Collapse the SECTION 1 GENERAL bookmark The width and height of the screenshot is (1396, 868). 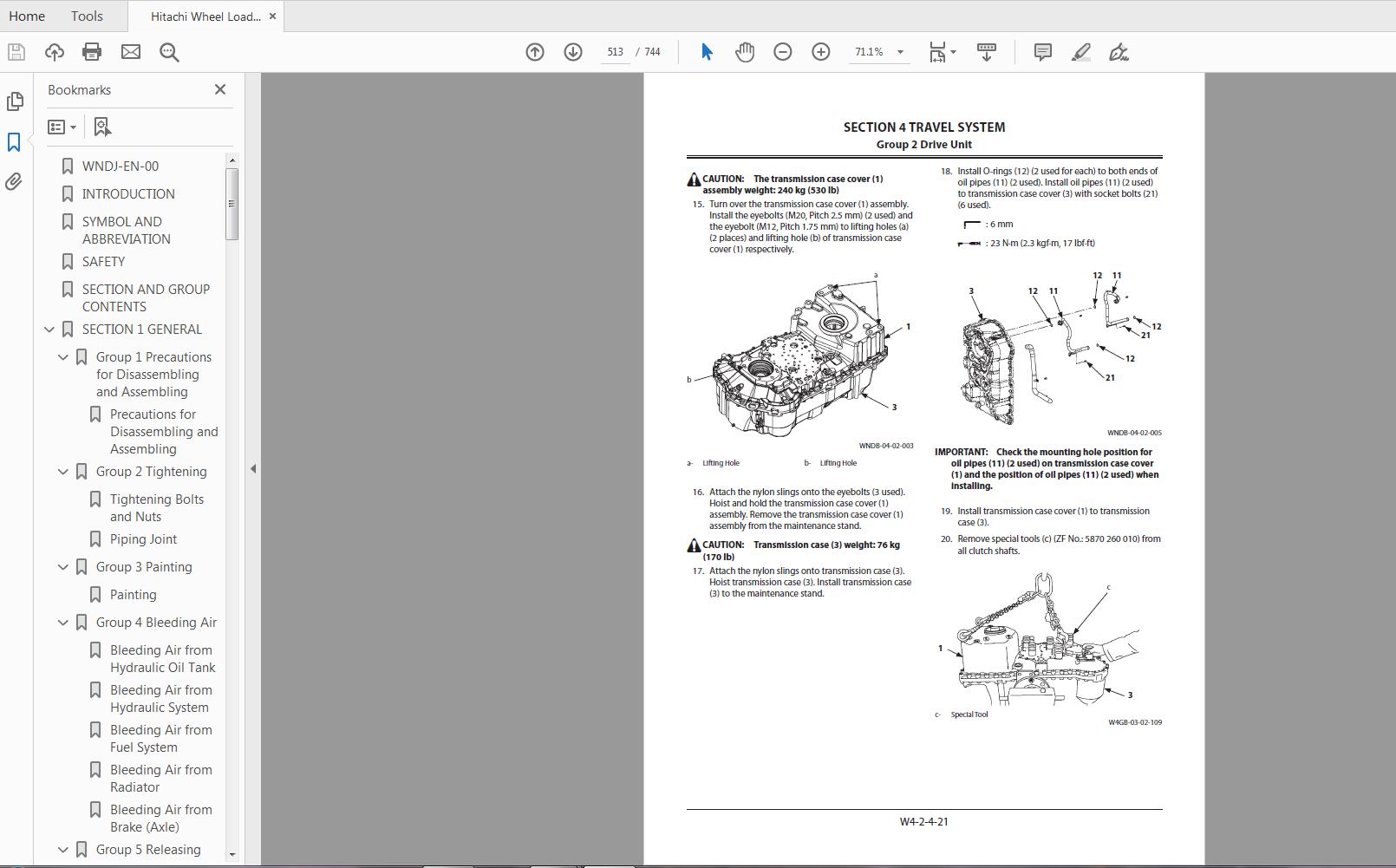point(49,330)
